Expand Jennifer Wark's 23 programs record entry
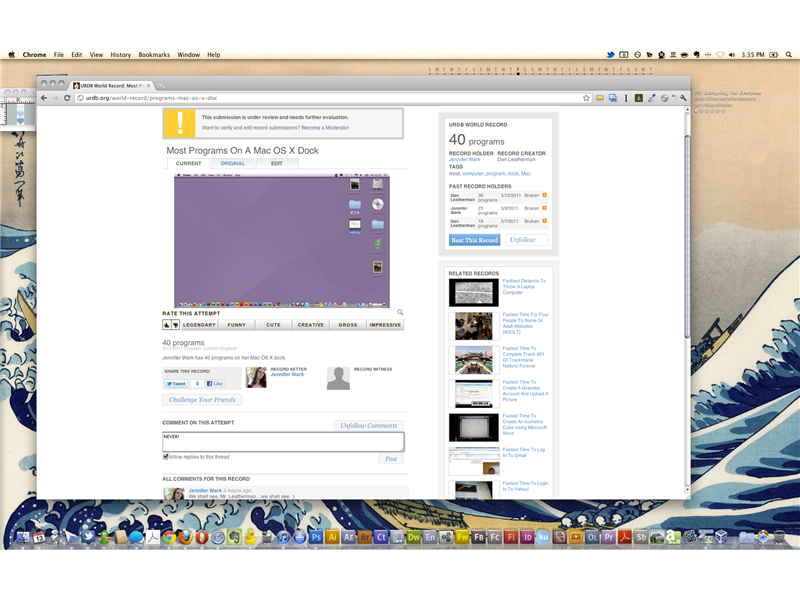Viewport: 800px width, 600px height. [545, 208]
